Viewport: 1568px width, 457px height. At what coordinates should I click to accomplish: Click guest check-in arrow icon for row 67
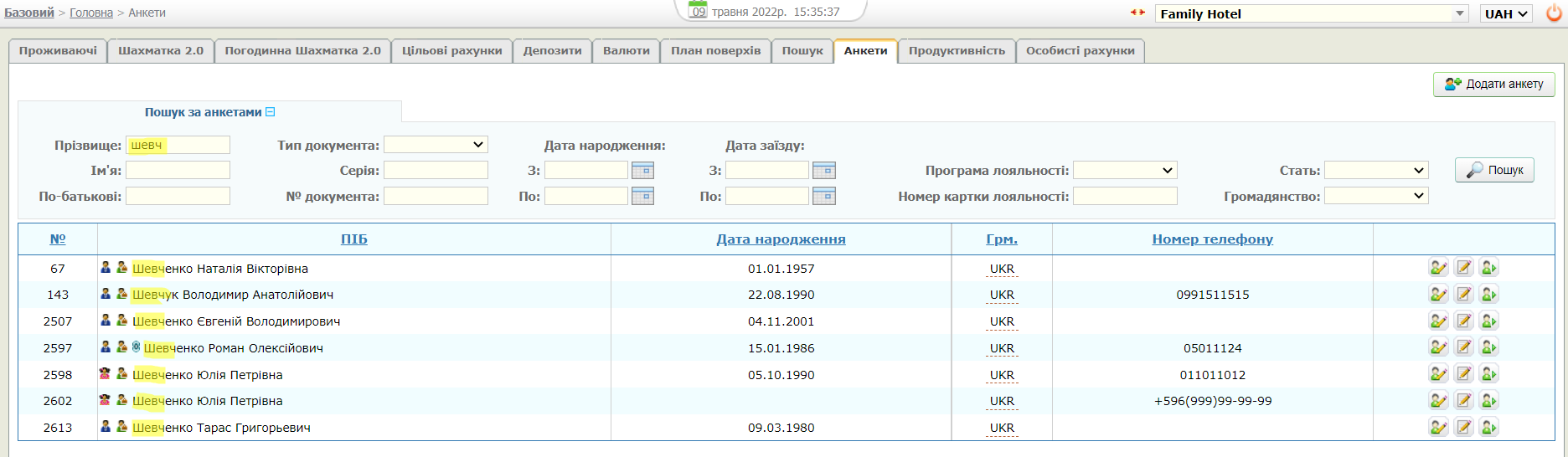pos(1488,269)
